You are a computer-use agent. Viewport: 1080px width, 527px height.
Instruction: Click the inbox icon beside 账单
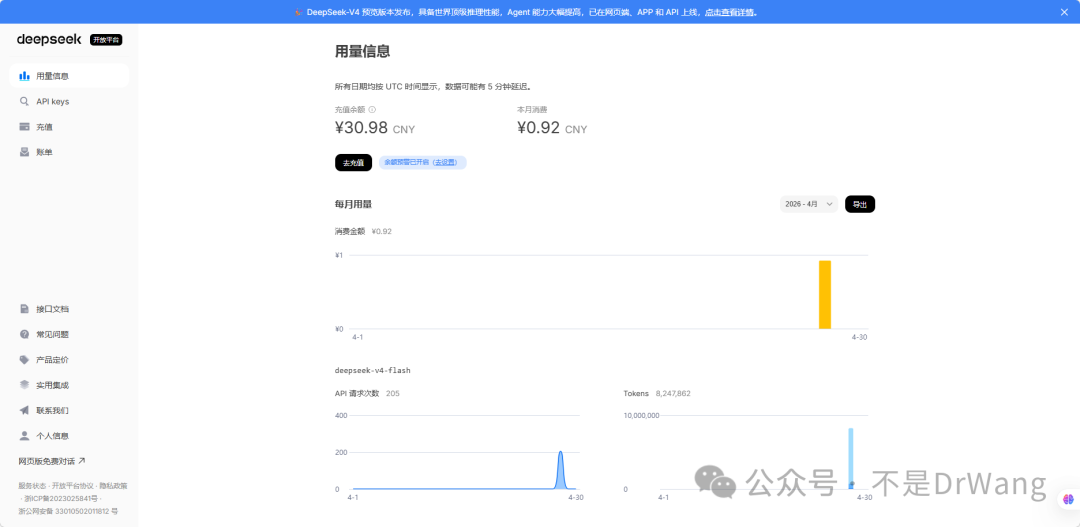point(24,152)
